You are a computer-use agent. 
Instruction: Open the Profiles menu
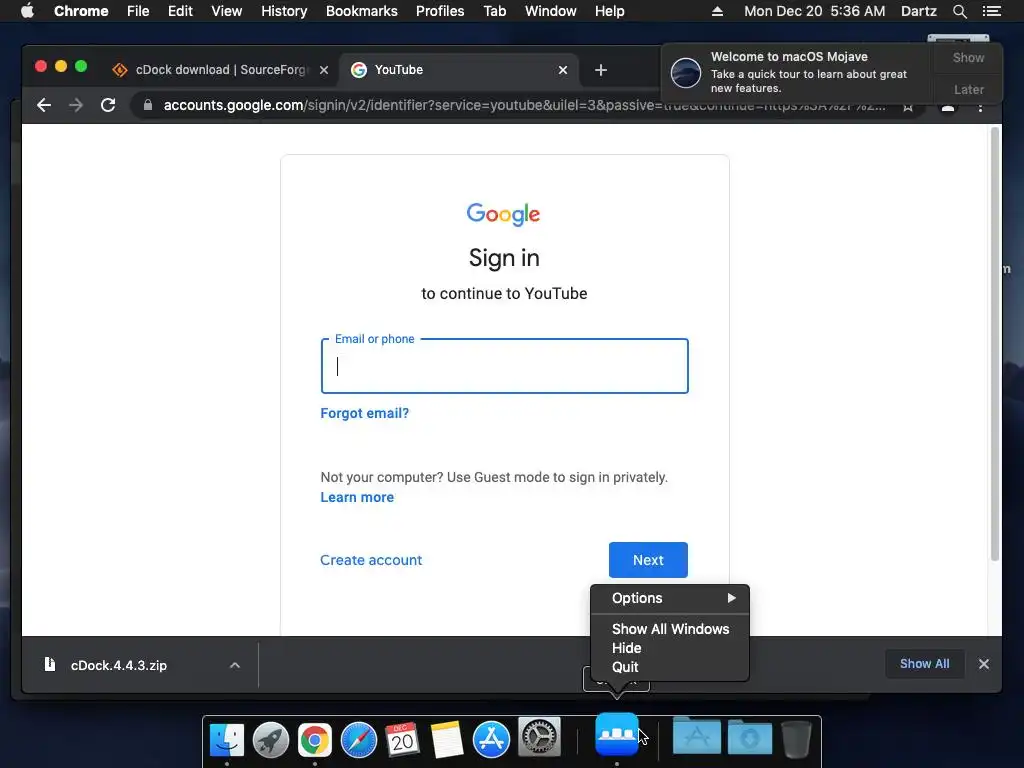[440, 11]
